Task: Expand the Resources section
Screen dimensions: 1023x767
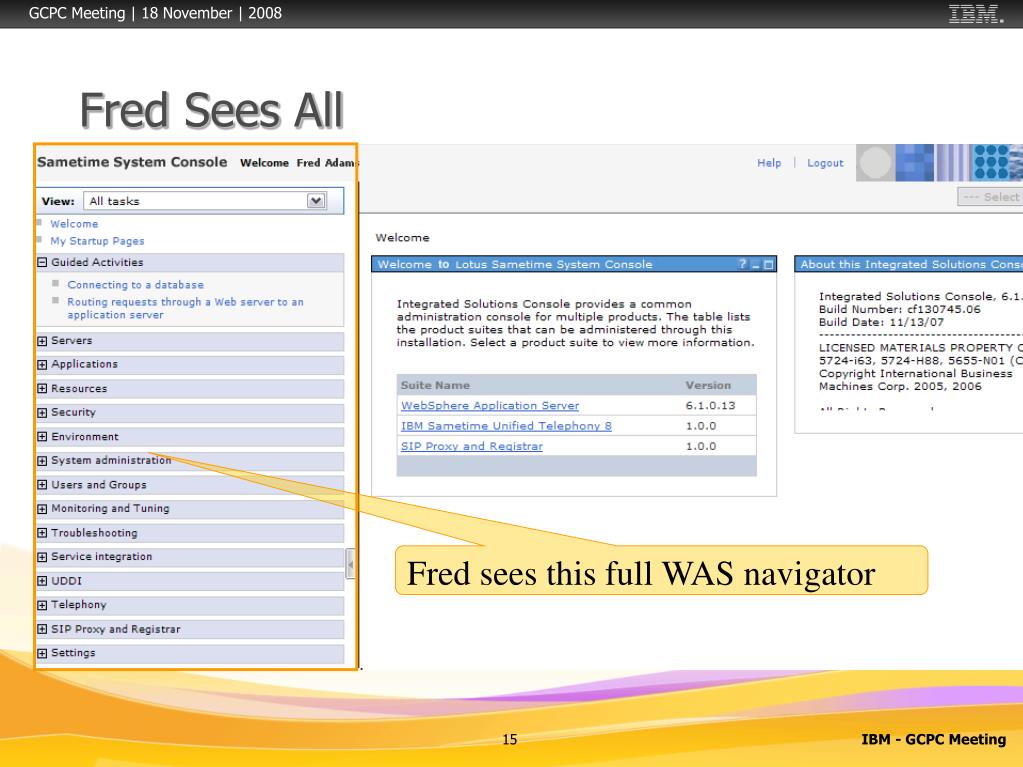Action: 42,388
